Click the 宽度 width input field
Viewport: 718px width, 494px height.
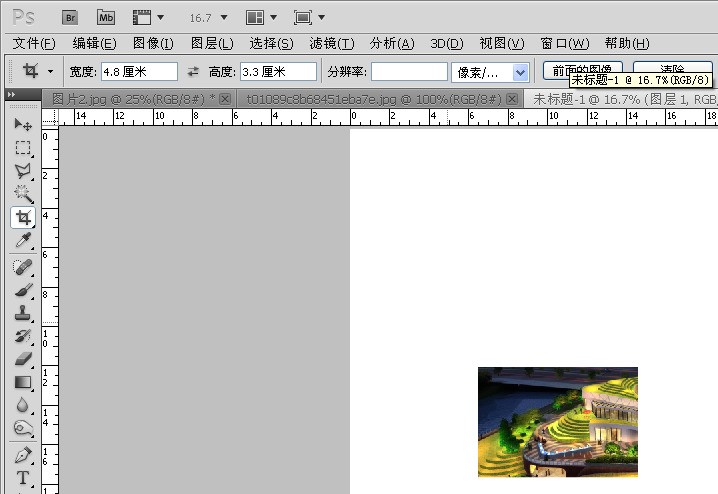pos(139,72)
